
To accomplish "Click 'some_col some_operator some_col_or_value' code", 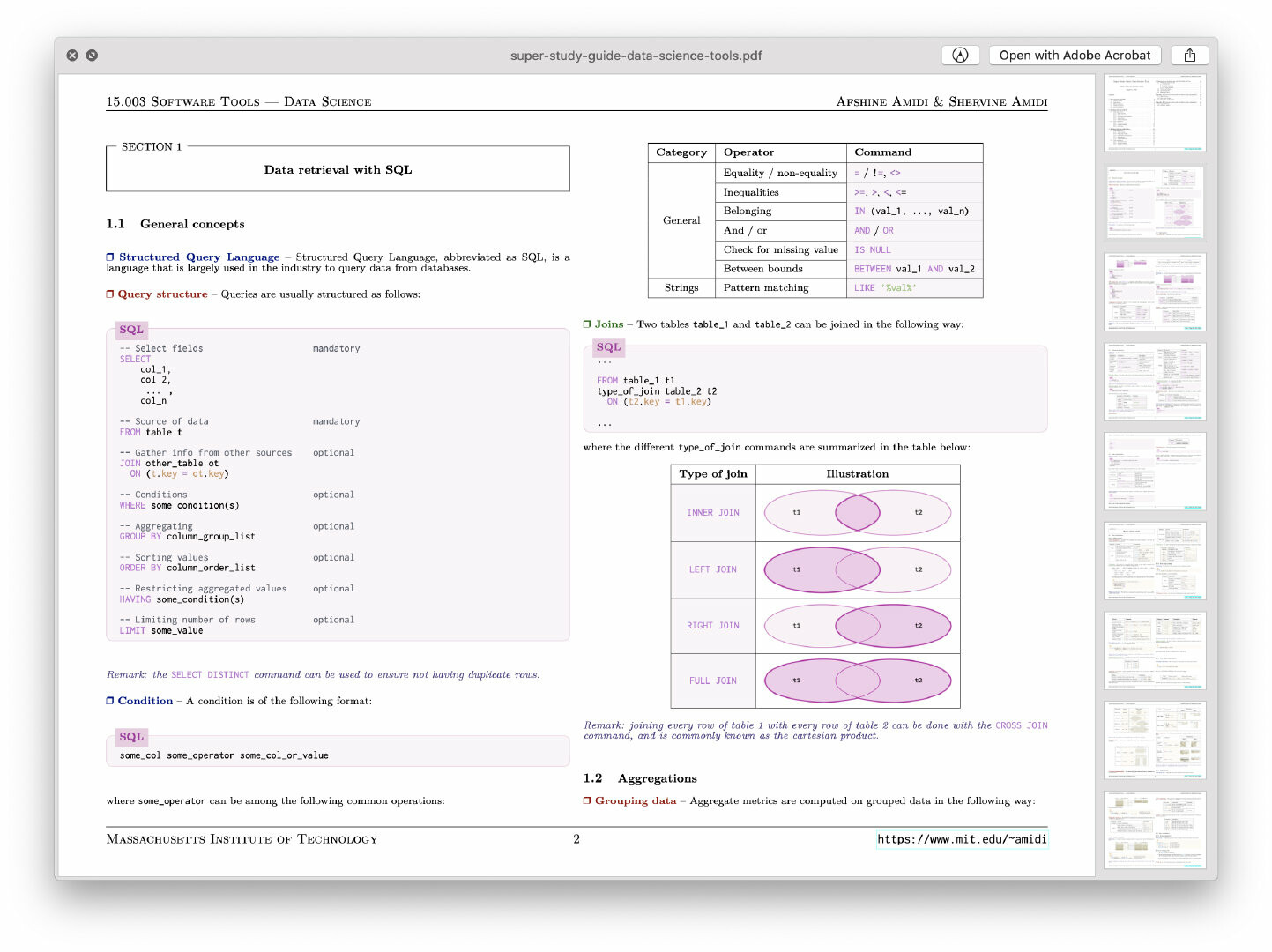I will coord(224,756).
